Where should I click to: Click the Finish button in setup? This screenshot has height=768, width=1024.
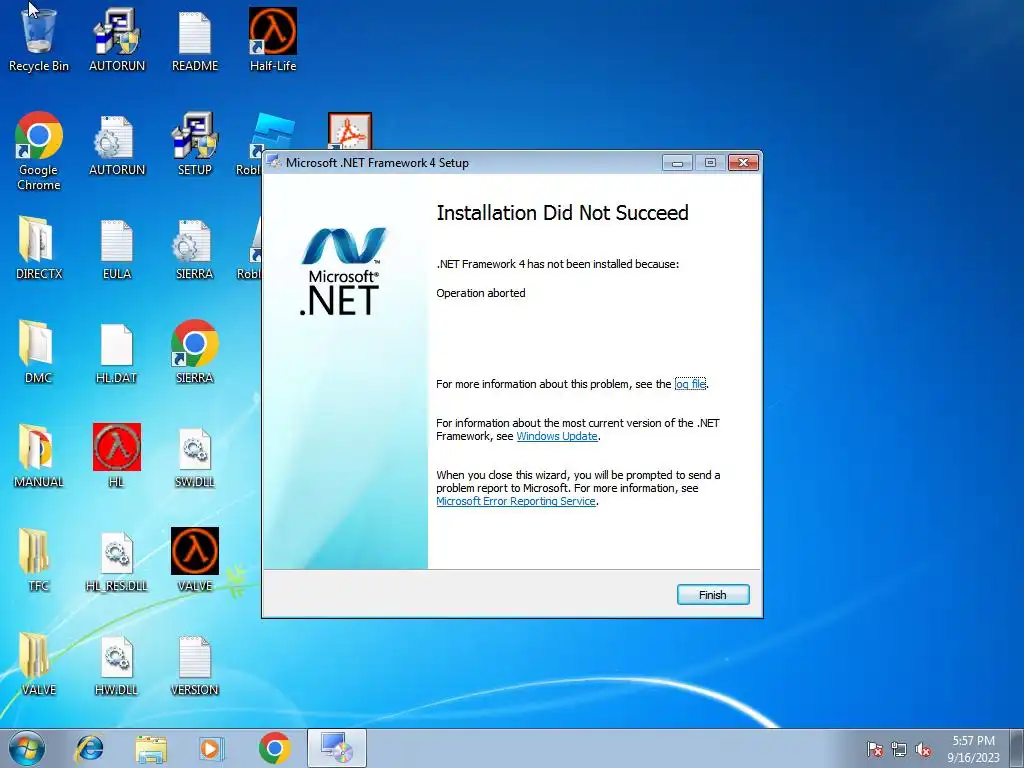point(712,595)
